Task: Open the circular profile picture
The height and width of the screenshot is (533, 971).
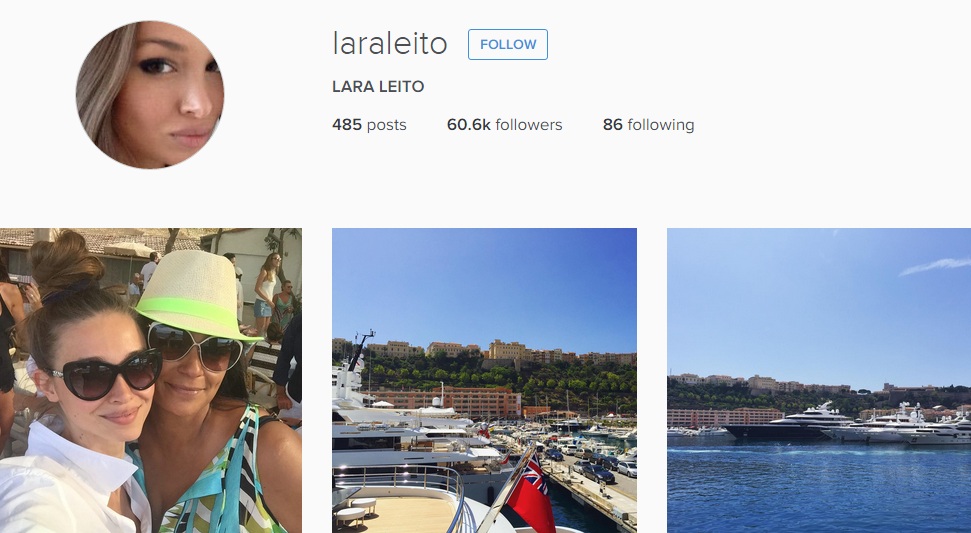Action: pyautogui.click(x=150, y=95)
